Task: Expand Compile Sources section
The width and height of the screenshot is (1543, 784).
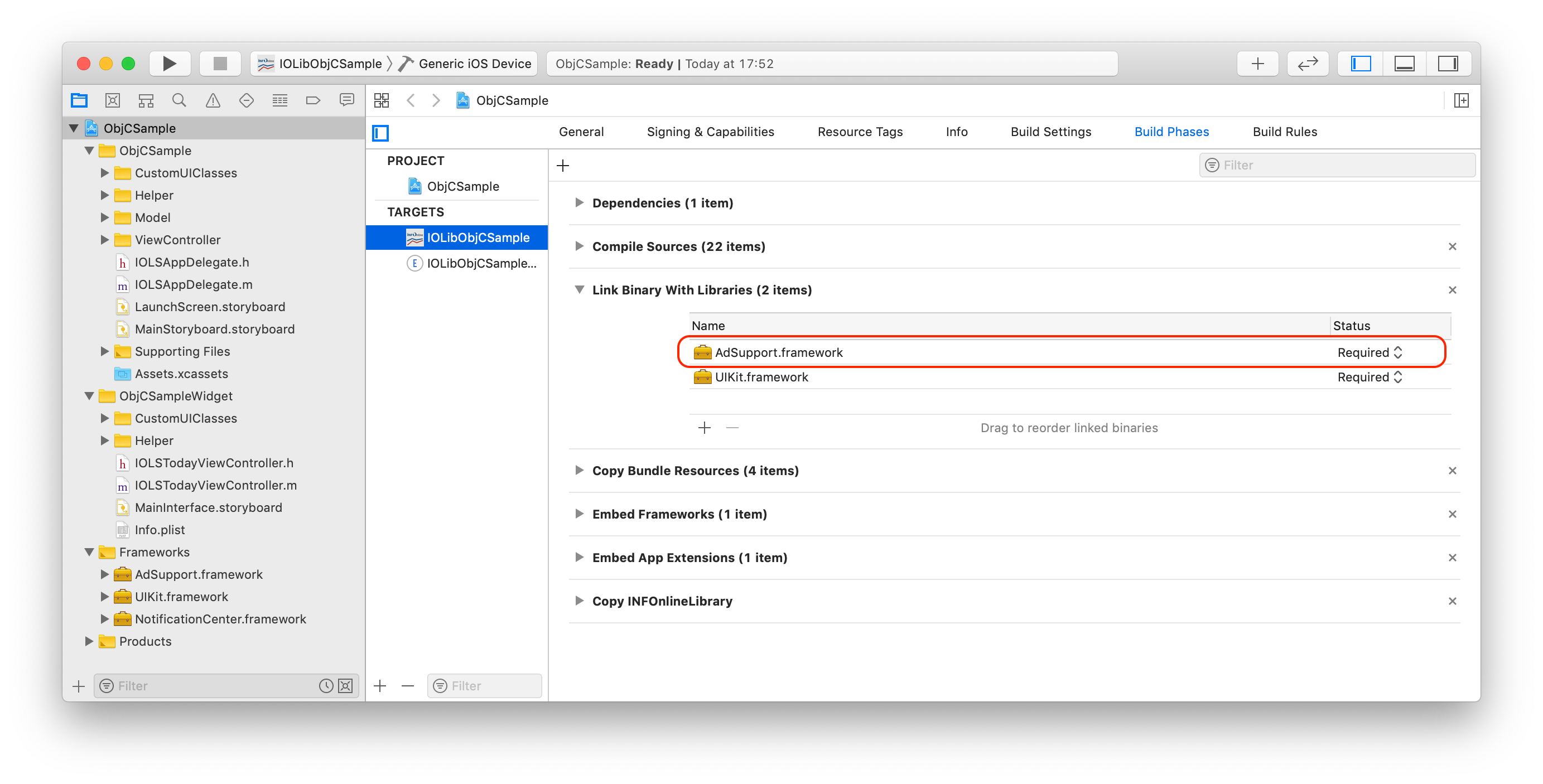Action: click(x=578, y=246)
